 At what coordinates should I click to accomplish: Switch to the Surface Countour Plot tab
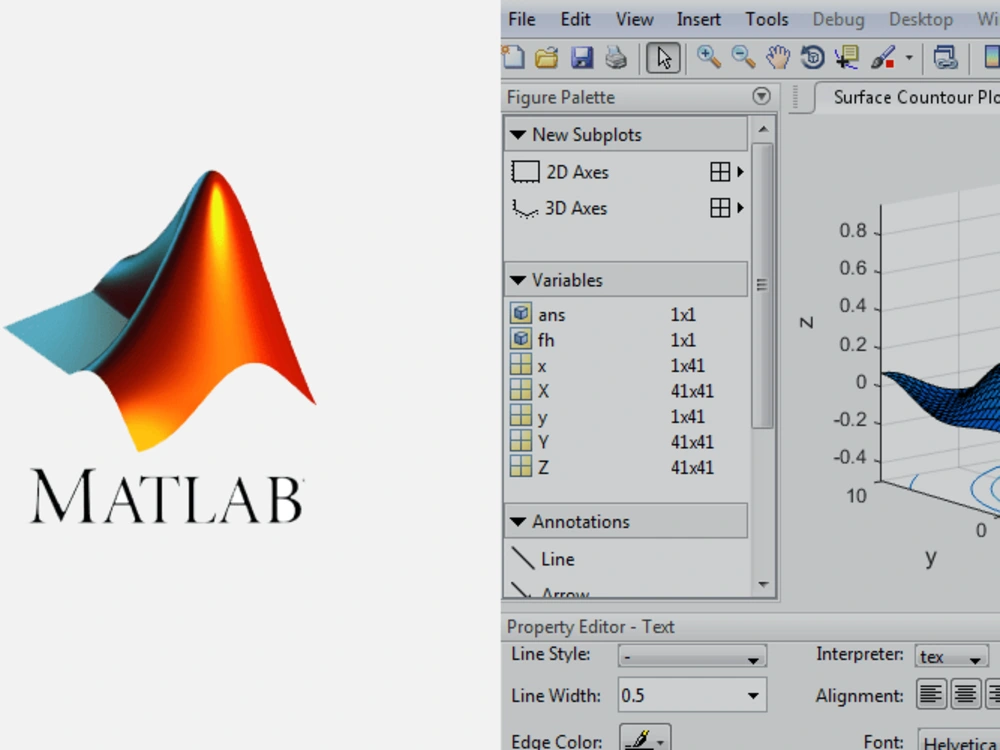pos(916,97)
